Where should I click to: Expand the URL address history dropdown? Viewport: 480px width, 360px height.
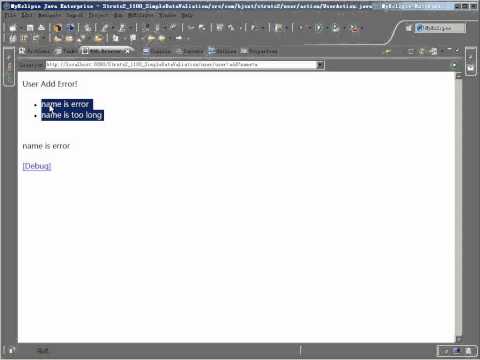point(320,65)
